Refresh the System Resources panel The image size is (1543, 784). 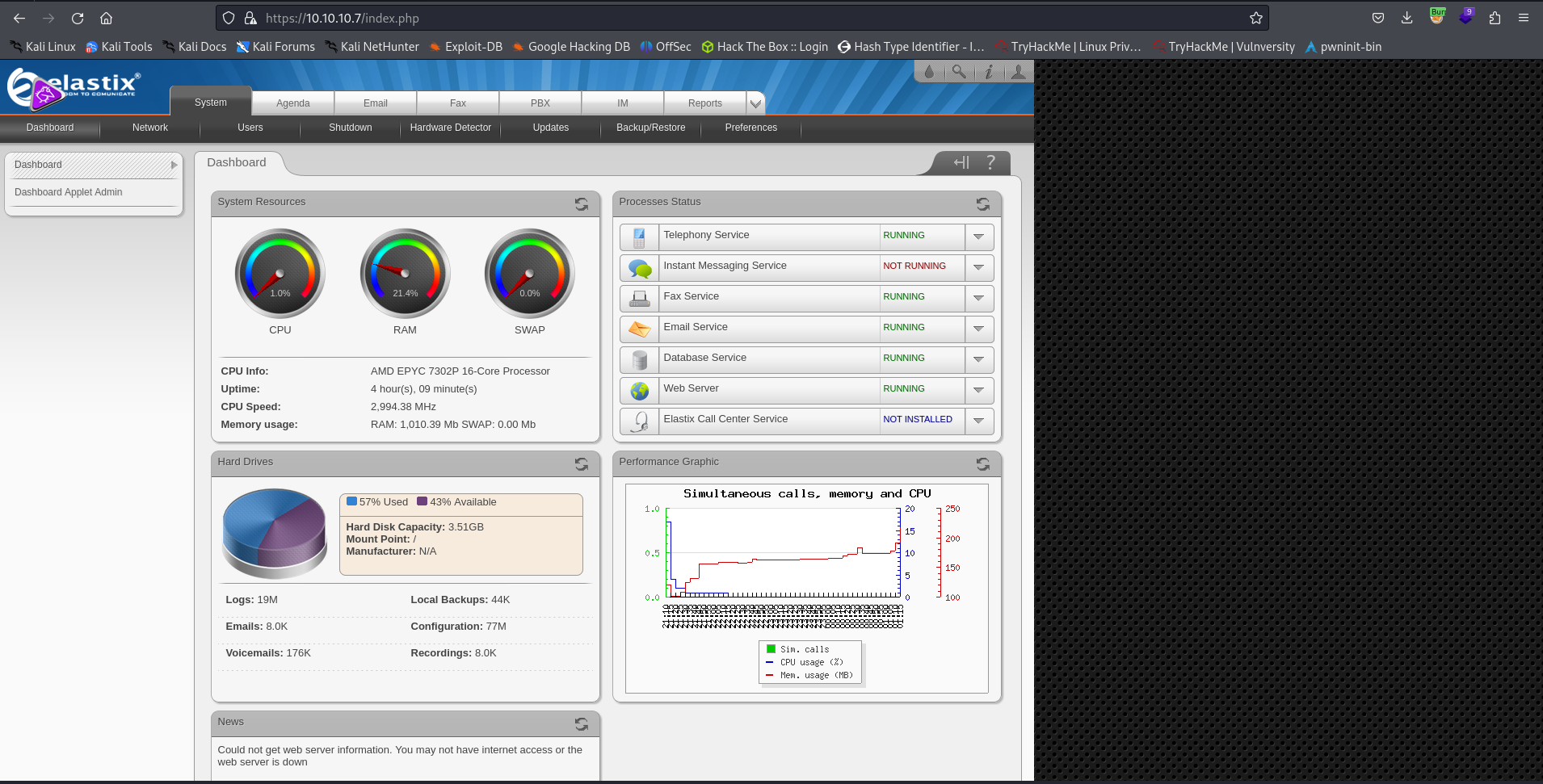[x=581, y=204]
